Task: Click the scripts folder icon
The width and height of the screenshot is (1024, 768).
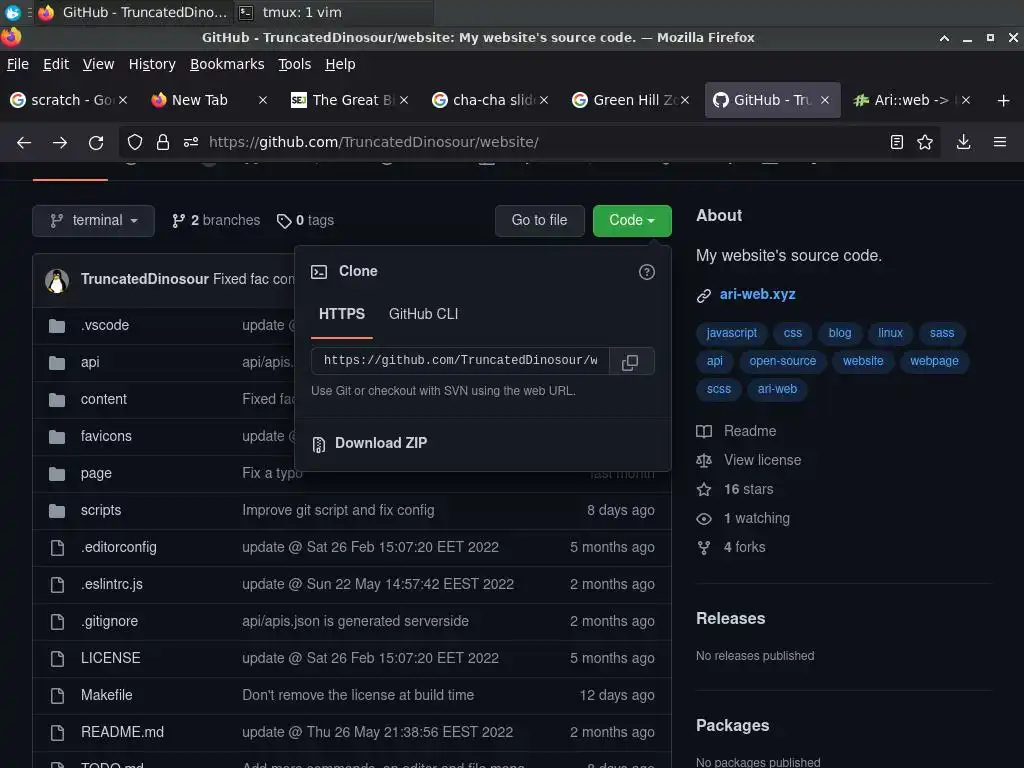Action: 57,511
